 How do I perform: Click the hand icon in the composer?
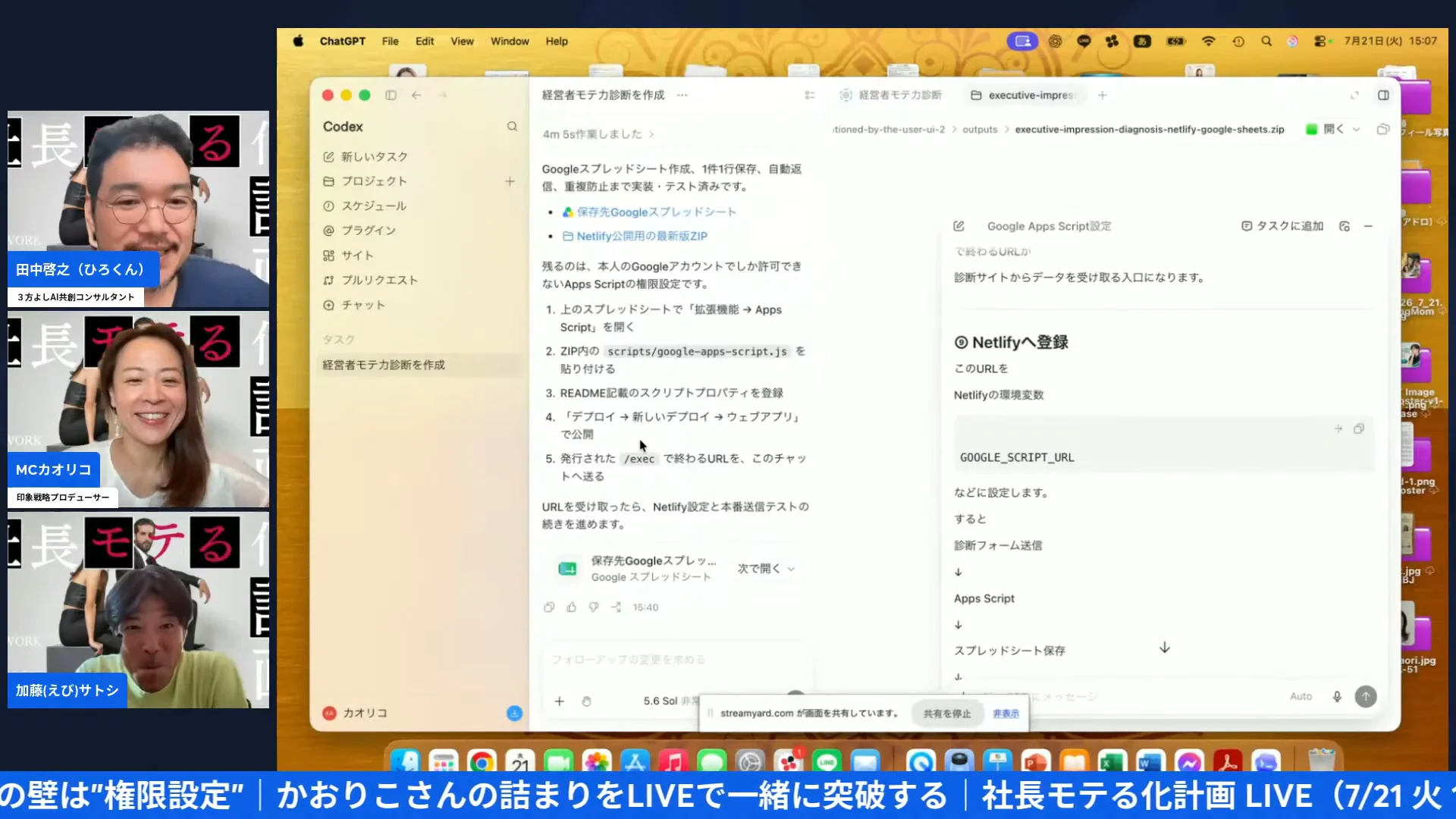[x=586, y=701]
